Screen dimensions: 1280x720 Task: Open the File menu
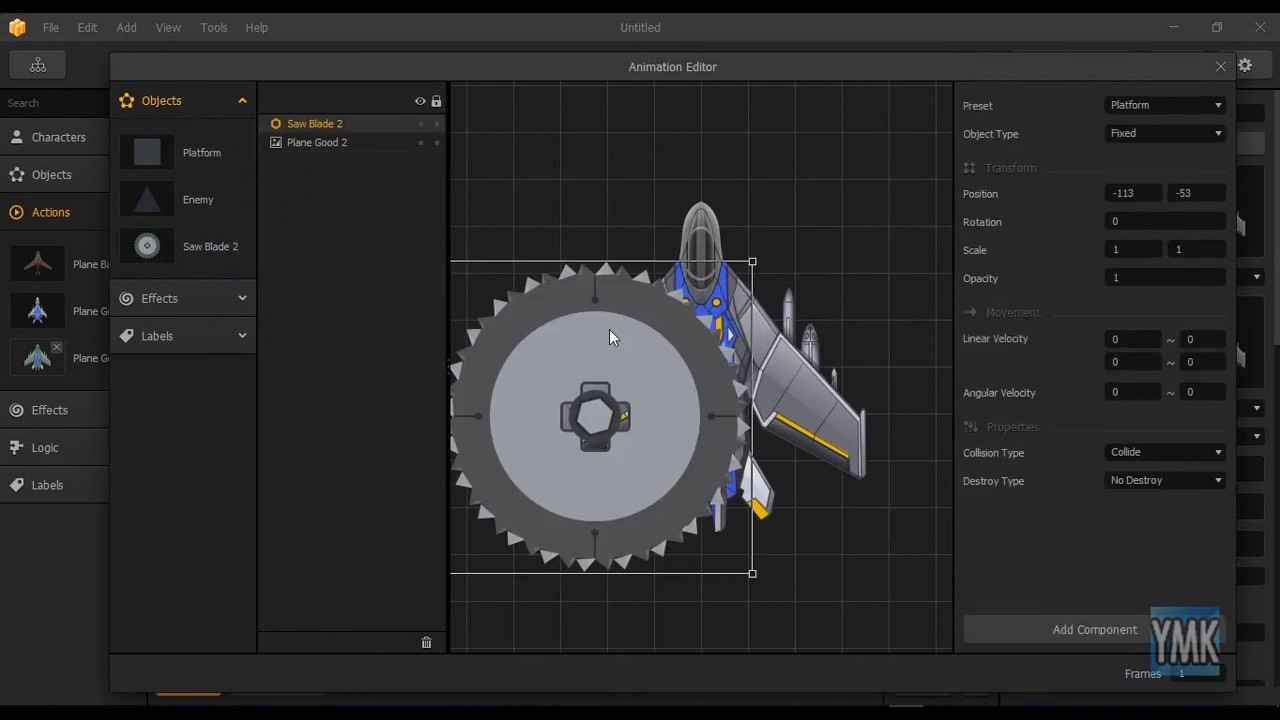50,27
